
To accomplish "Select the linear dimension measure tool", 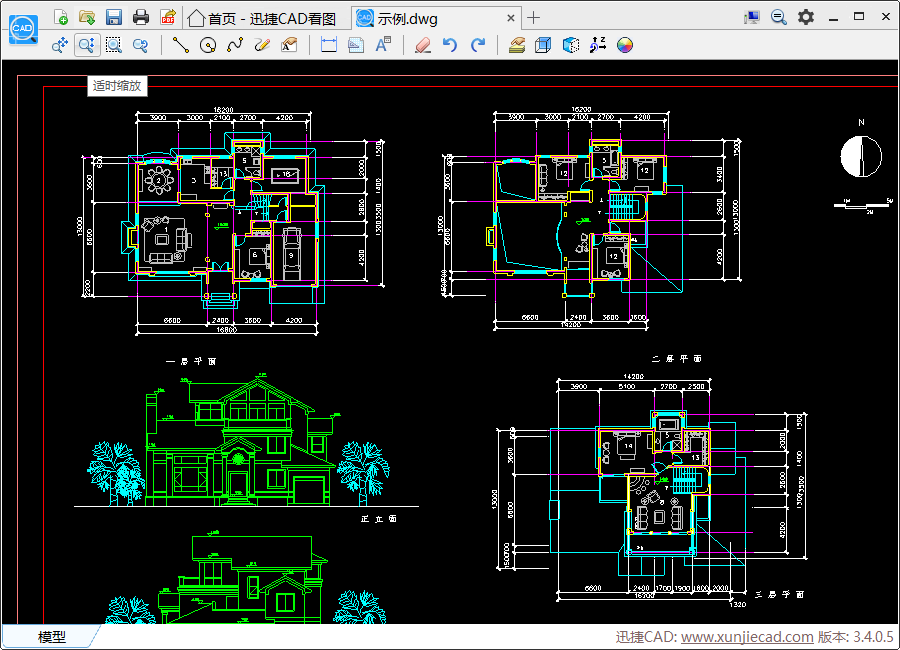I will click(329, 45).
